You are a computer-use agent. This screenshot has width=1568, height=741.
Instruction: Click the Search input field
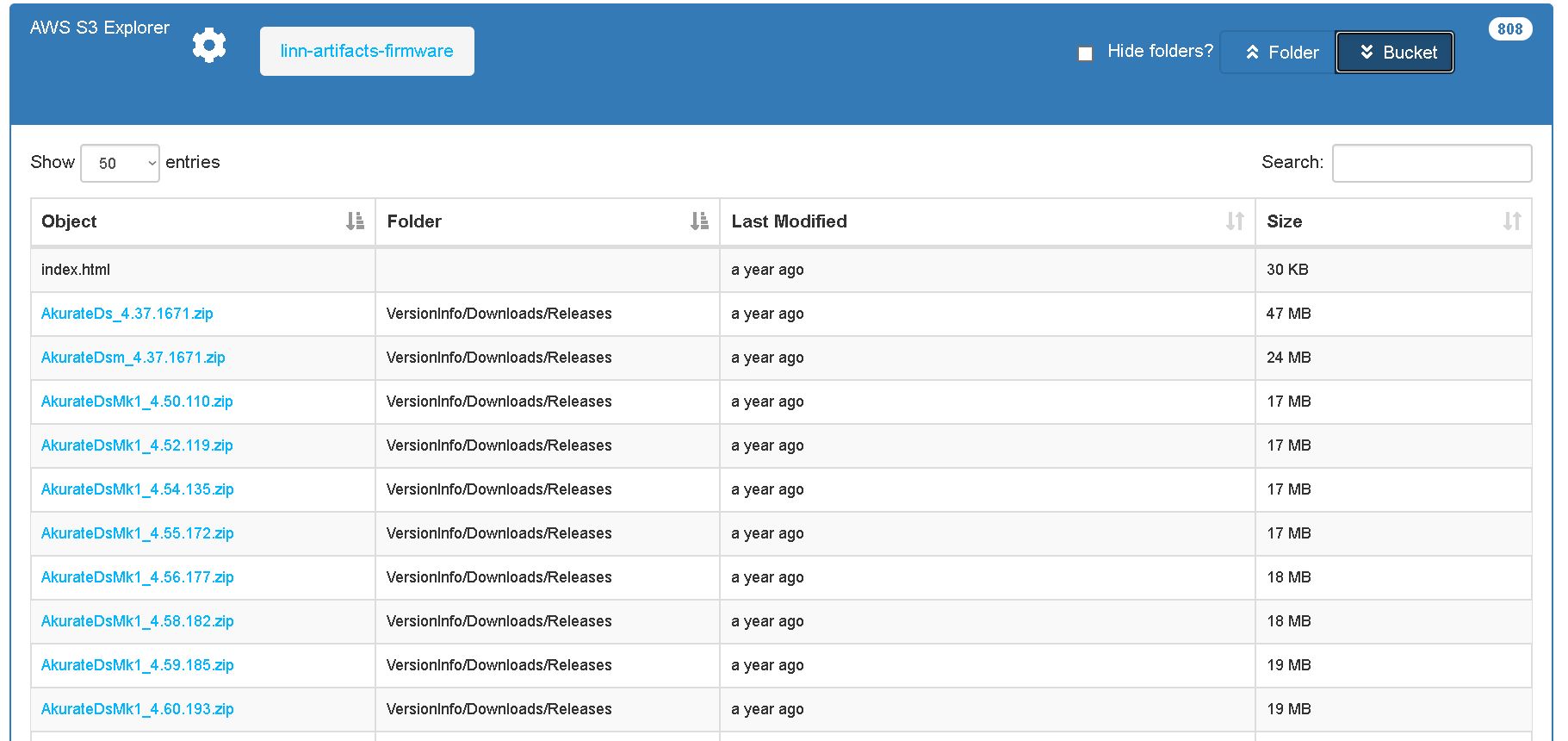pyautogui.click(x=1431, y=163)
